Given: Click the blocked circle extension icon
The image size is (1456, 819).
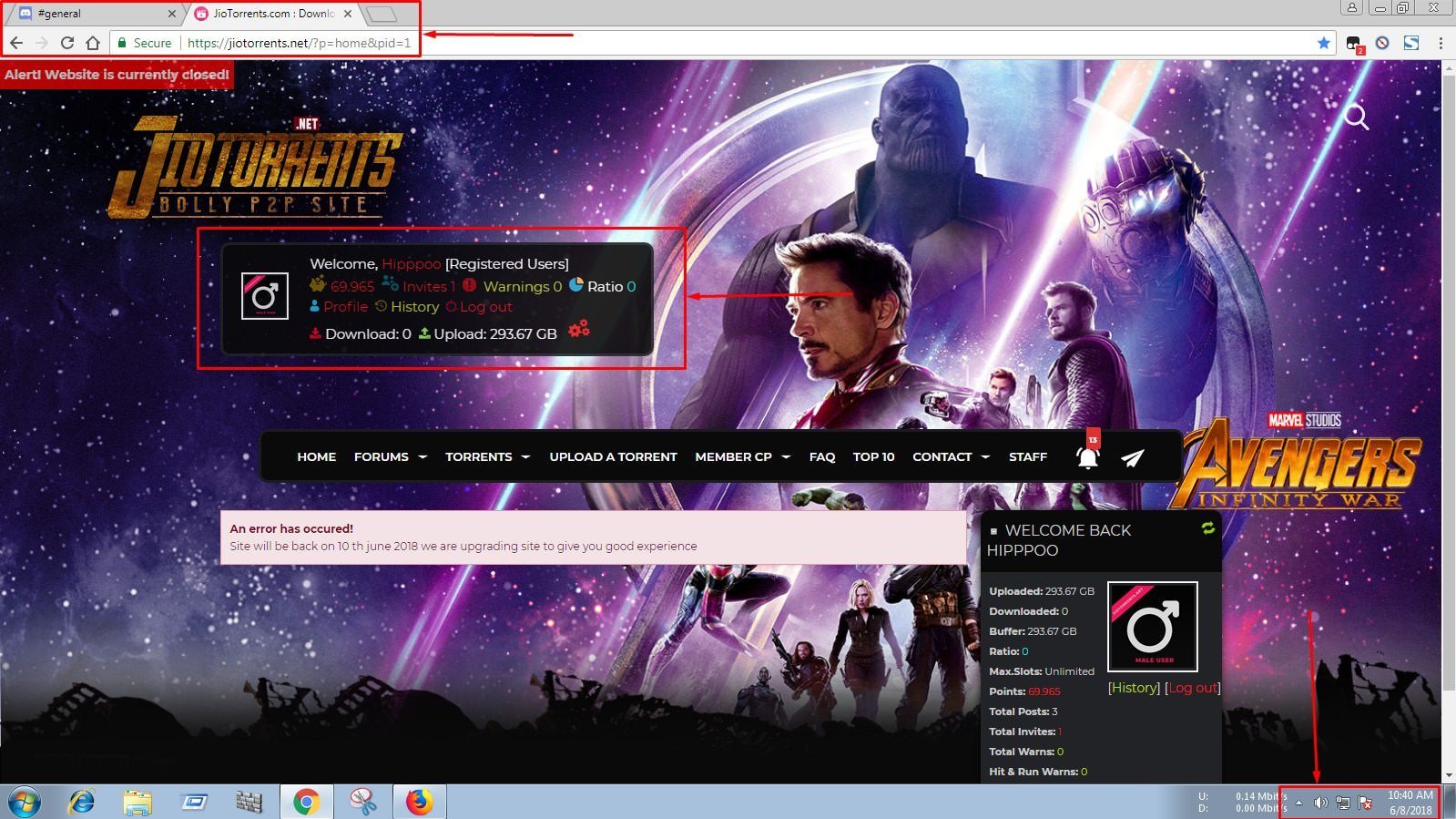Looking at the screenshot, I should pyautogui.click(x=1382, y=43).
